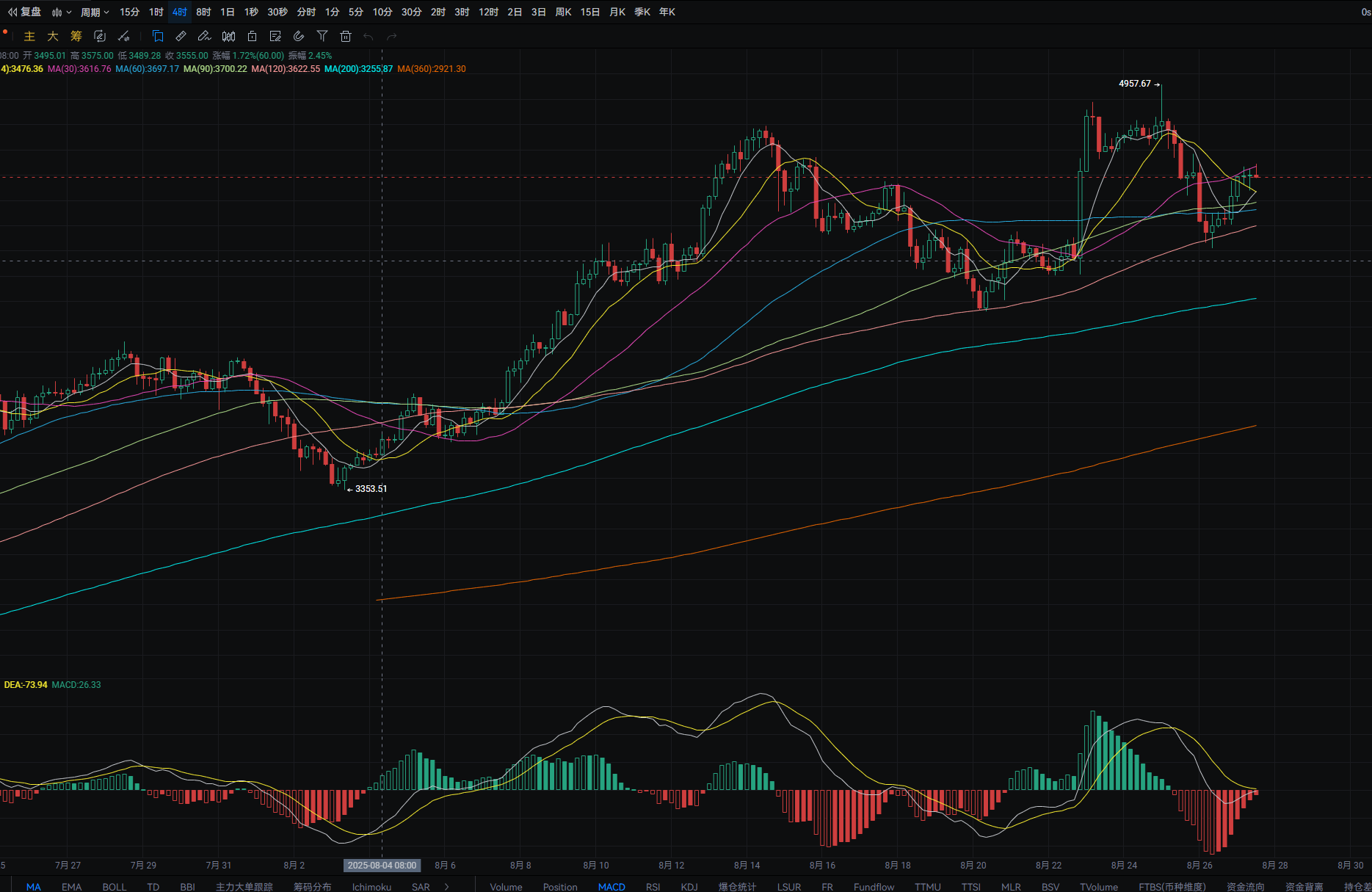Open the Fundflow sub-indicator
The width and height of the screenshot is (1372, 892).
874,887
